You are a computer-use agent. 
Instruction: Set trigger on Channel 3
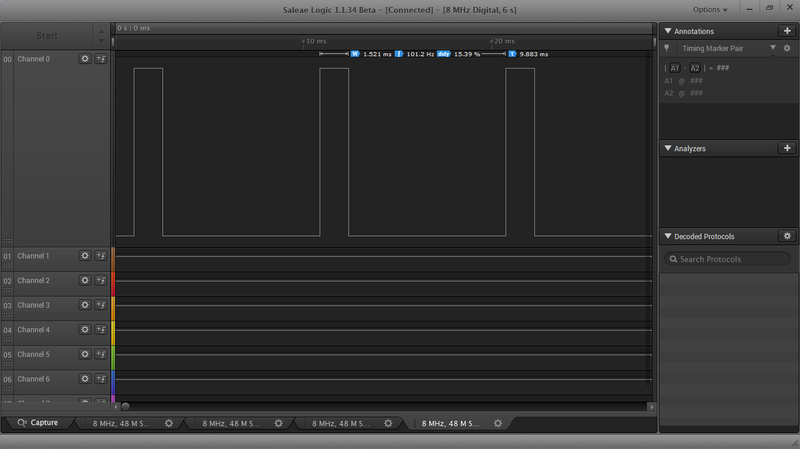coord(101,305)
